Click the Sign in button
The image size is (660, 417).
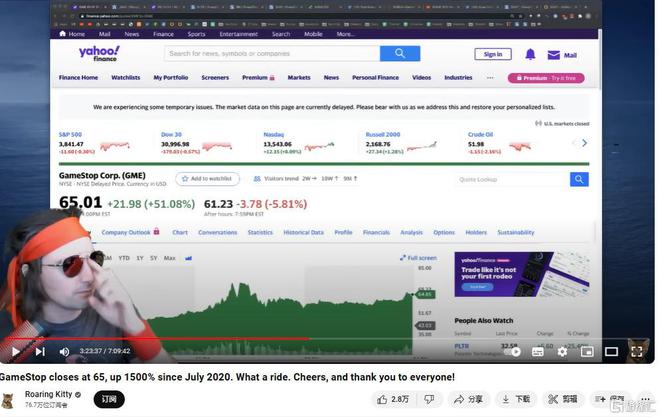click(493, 54)
